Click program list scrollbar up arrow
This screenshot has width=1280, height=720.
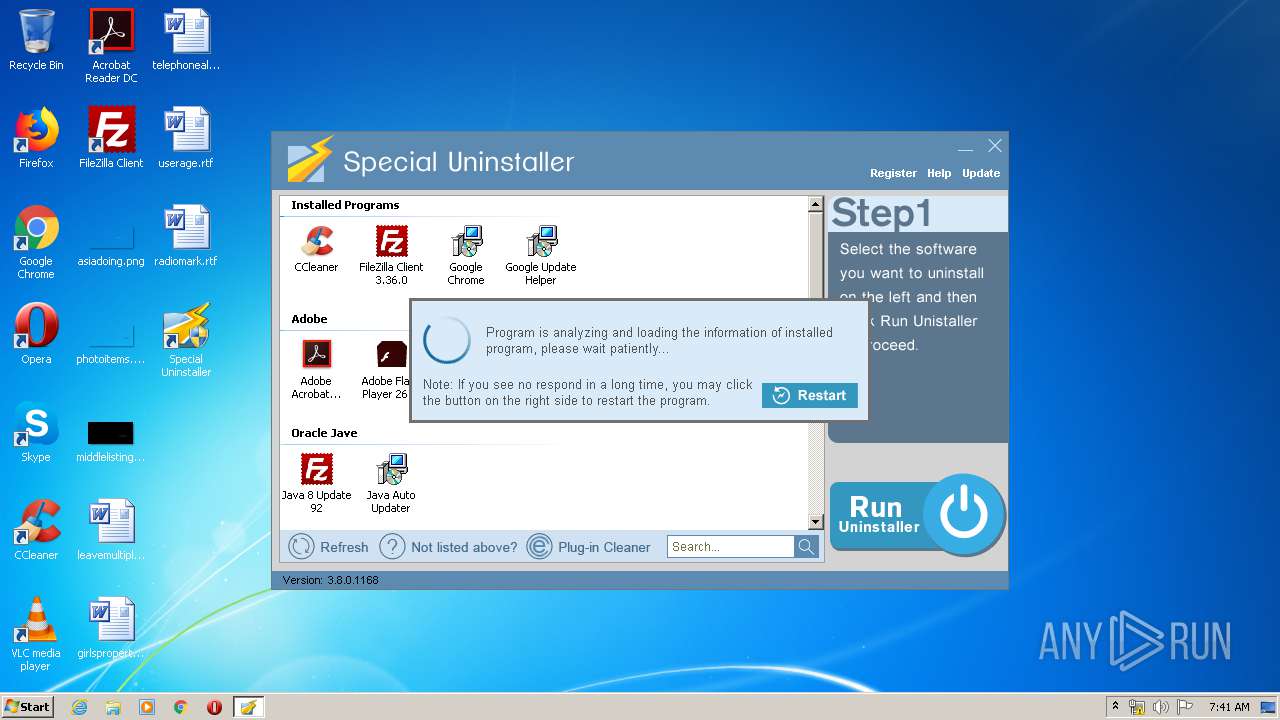tap(815, 204)
